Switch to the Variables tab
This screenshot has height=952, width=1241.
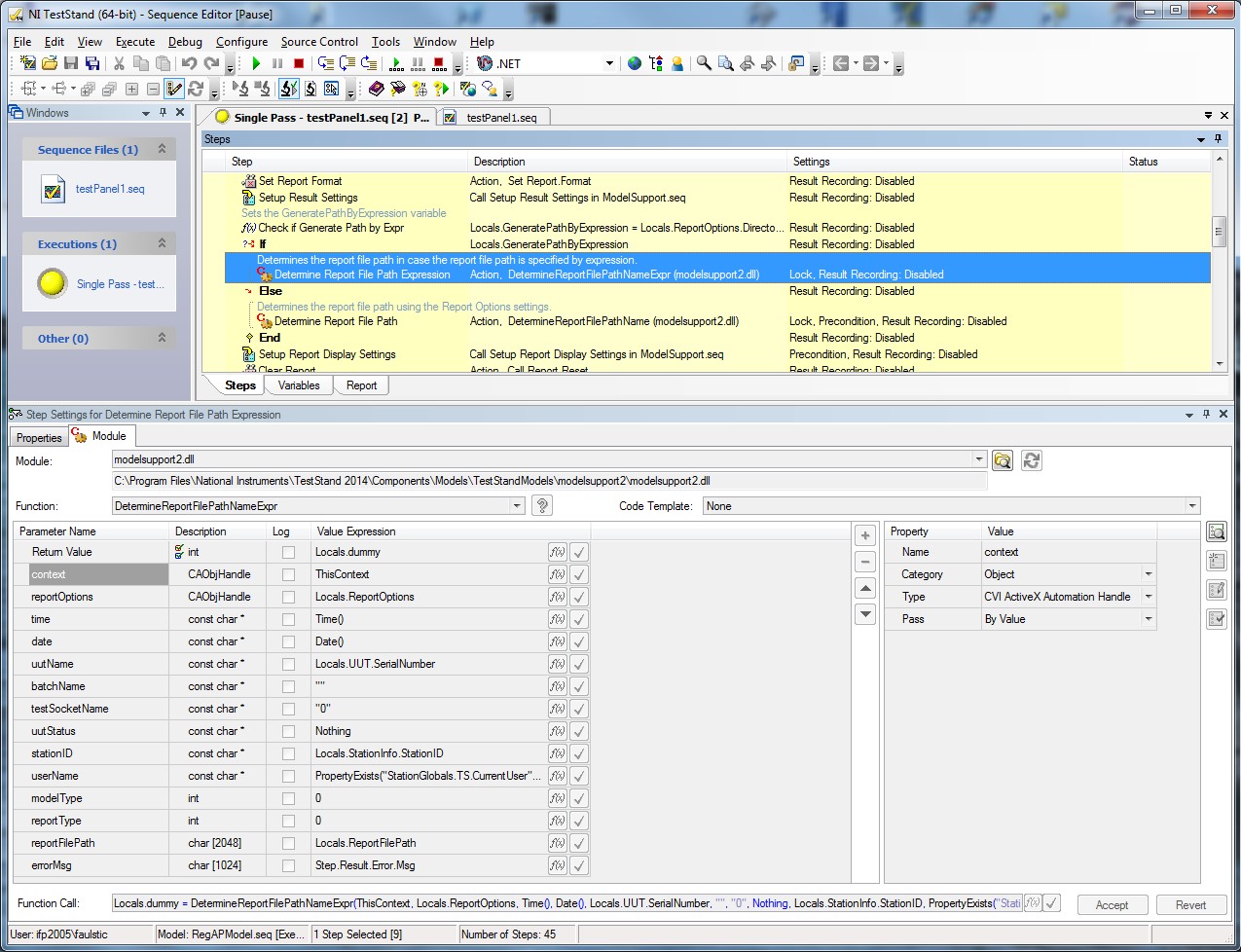tap(299, 385)
